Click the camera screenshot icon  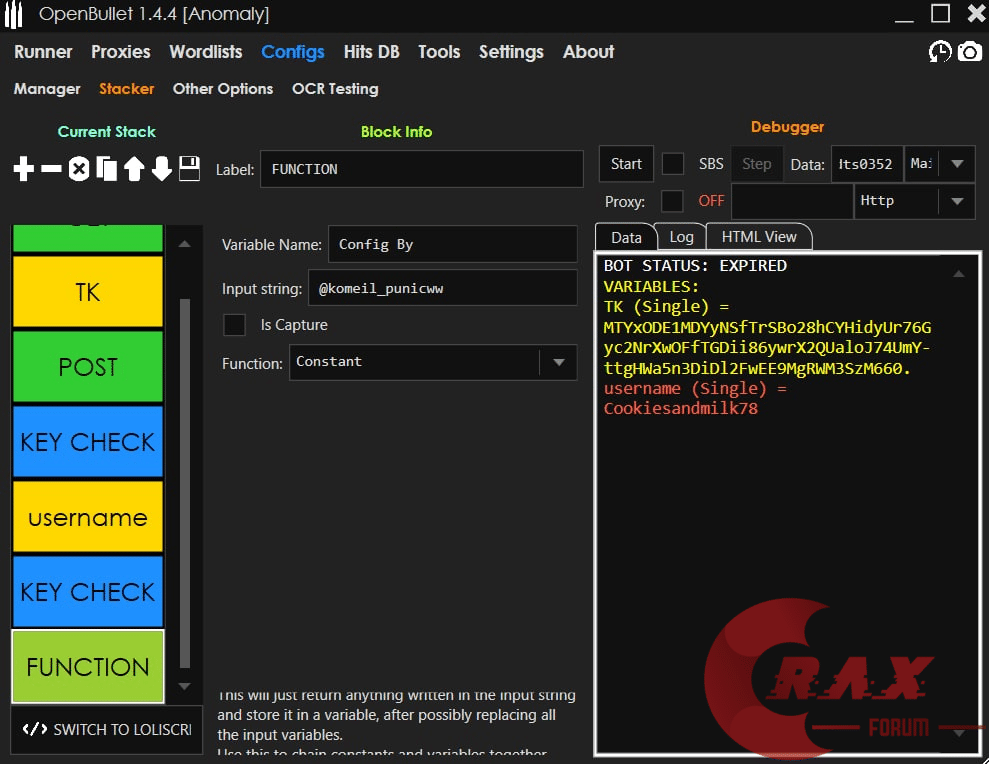[970, 52]
